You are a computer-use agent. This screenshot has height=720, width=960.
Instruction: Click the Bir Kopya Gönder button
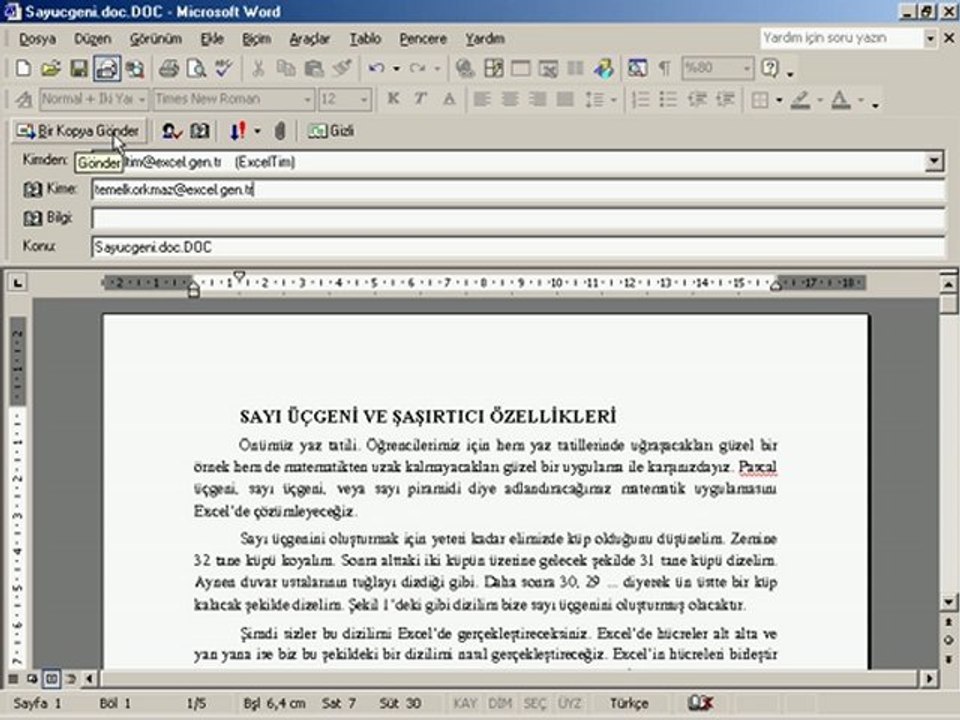click(x=78, y=131)
